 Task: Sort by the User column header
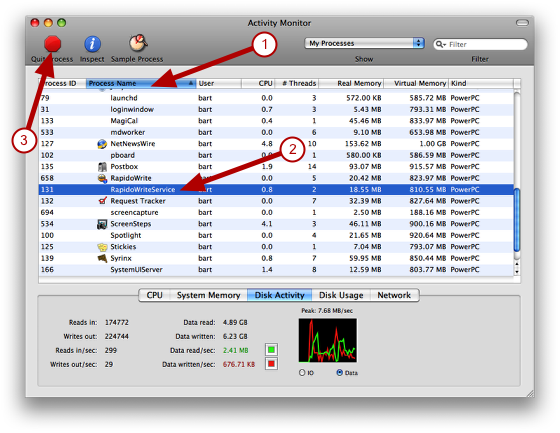pos(219,83)
